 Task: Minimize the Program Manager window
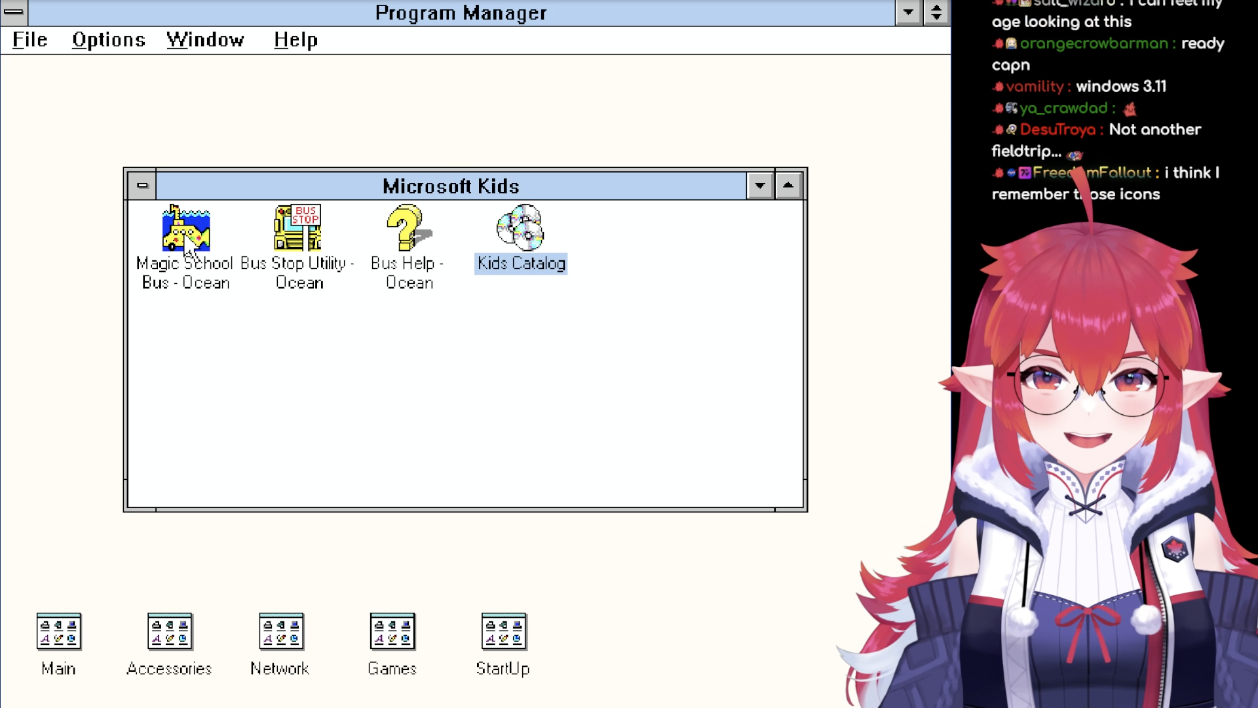(x=908, y=12)
